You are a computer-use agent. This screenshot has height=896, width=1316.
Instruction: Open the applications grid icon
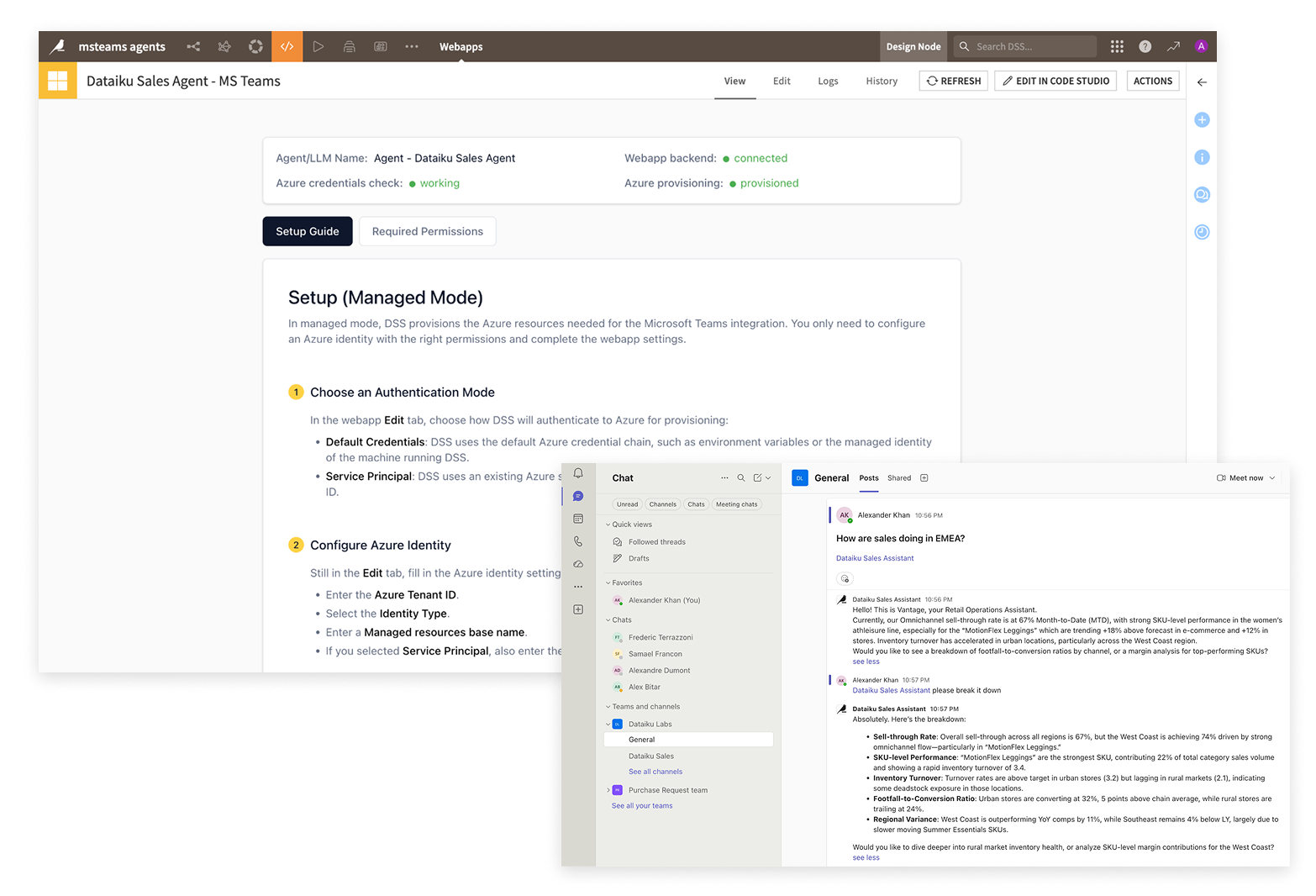click(x=1117, y=46)
